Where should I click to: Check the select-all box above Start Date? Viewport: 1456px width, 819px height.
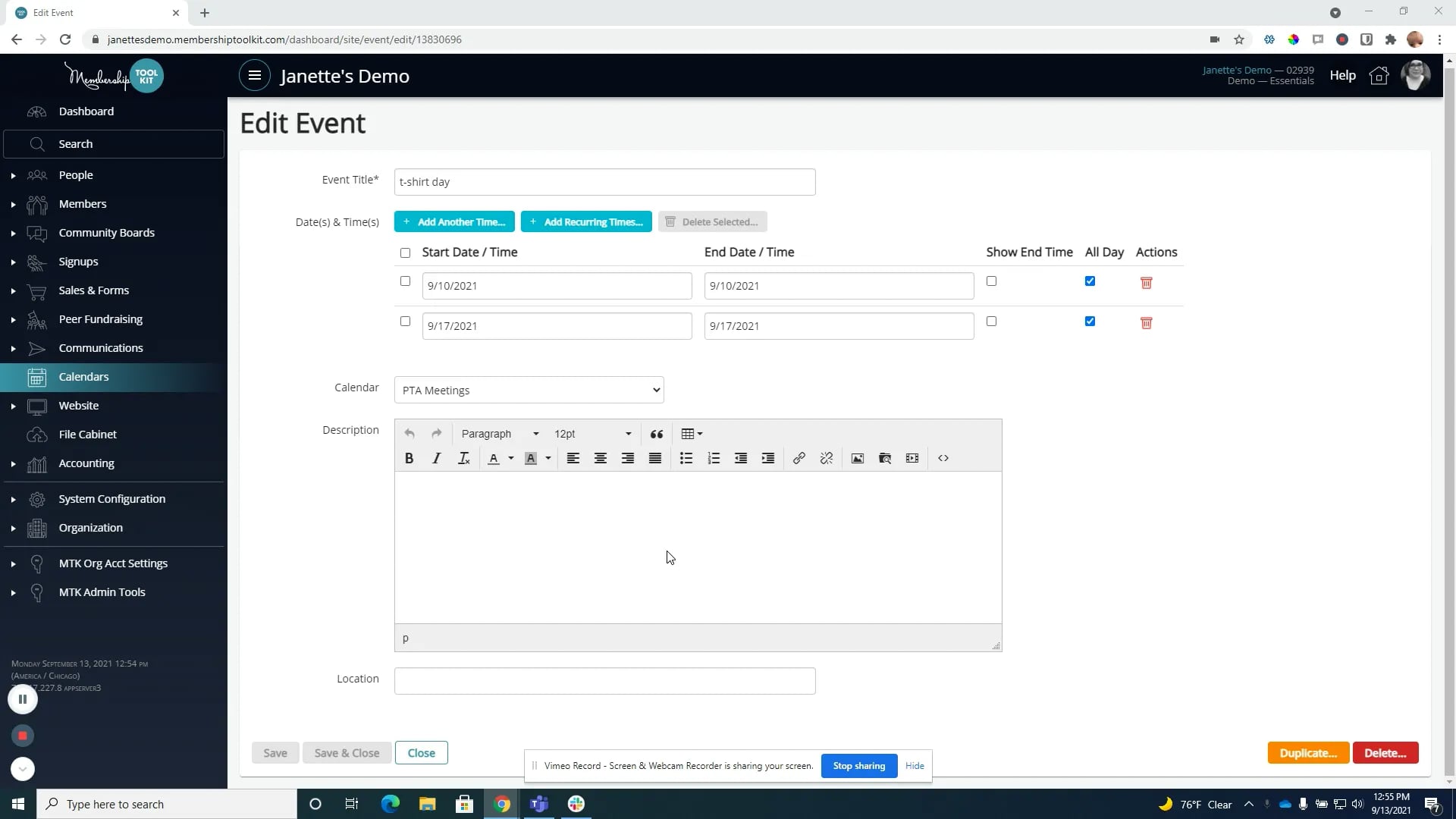point(405,253)
